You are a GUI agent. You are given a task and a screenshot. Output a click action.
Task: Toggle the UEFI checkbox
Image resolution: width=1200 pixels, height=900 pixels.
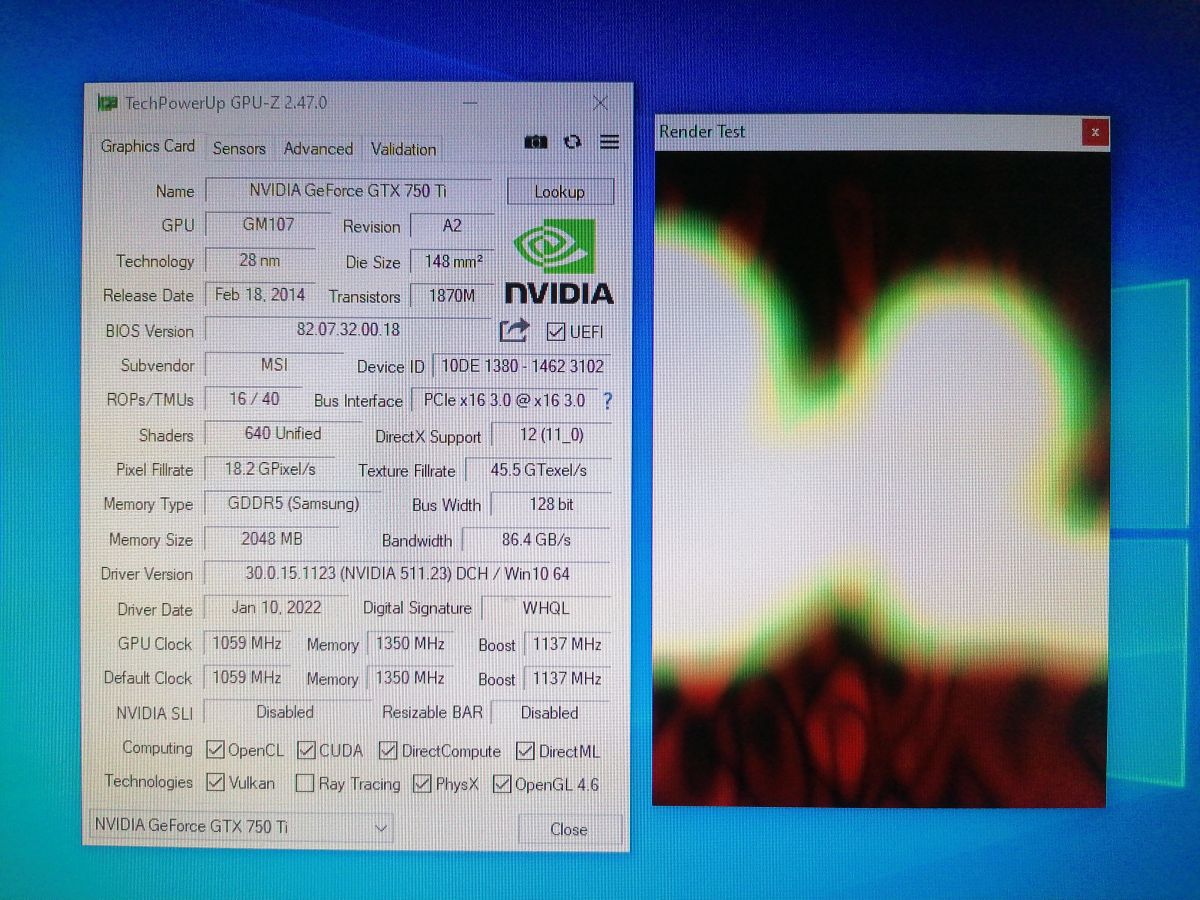click(556, 331)
